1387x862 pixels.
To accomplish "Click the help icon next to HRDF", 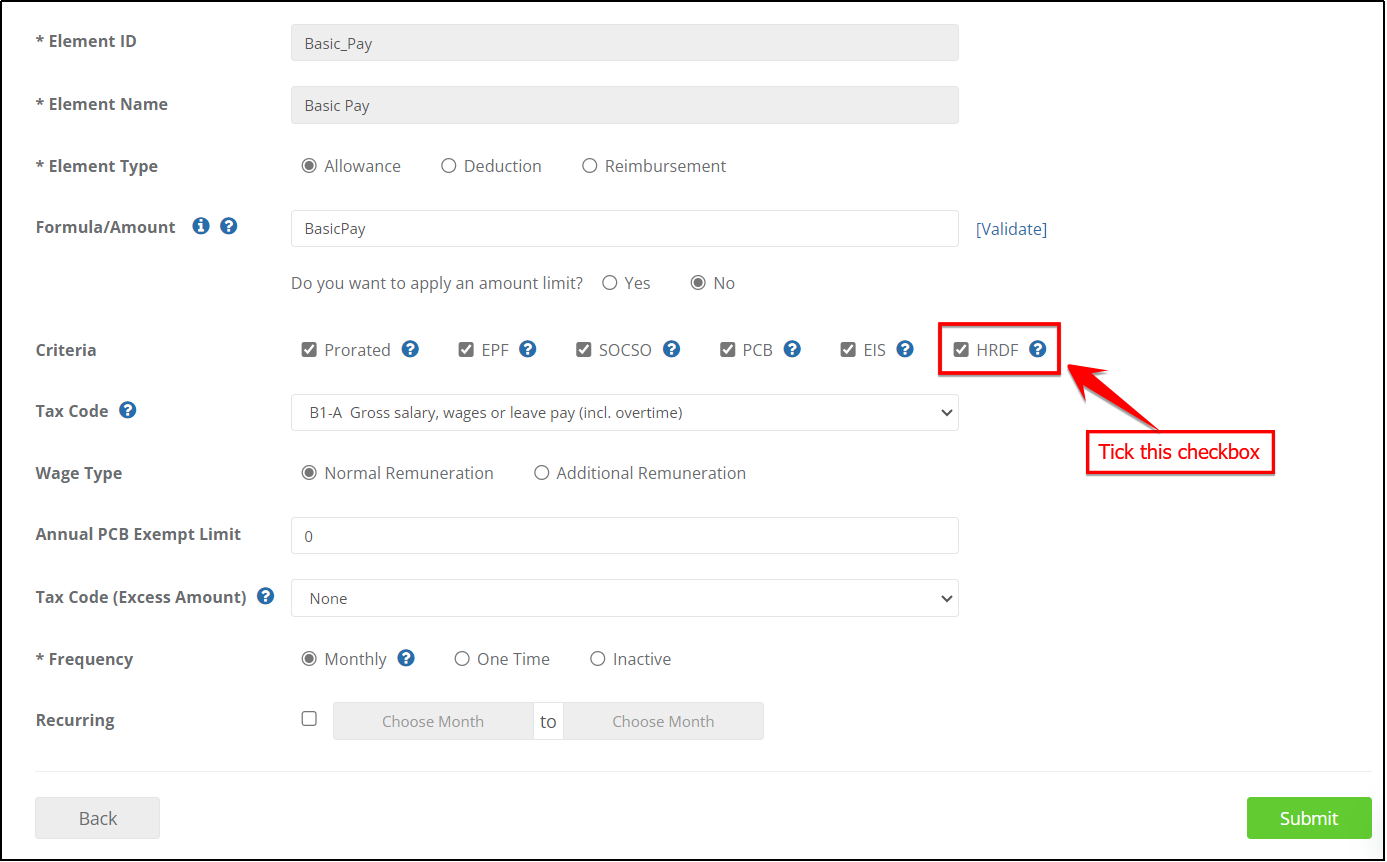I will [1038, 349].
